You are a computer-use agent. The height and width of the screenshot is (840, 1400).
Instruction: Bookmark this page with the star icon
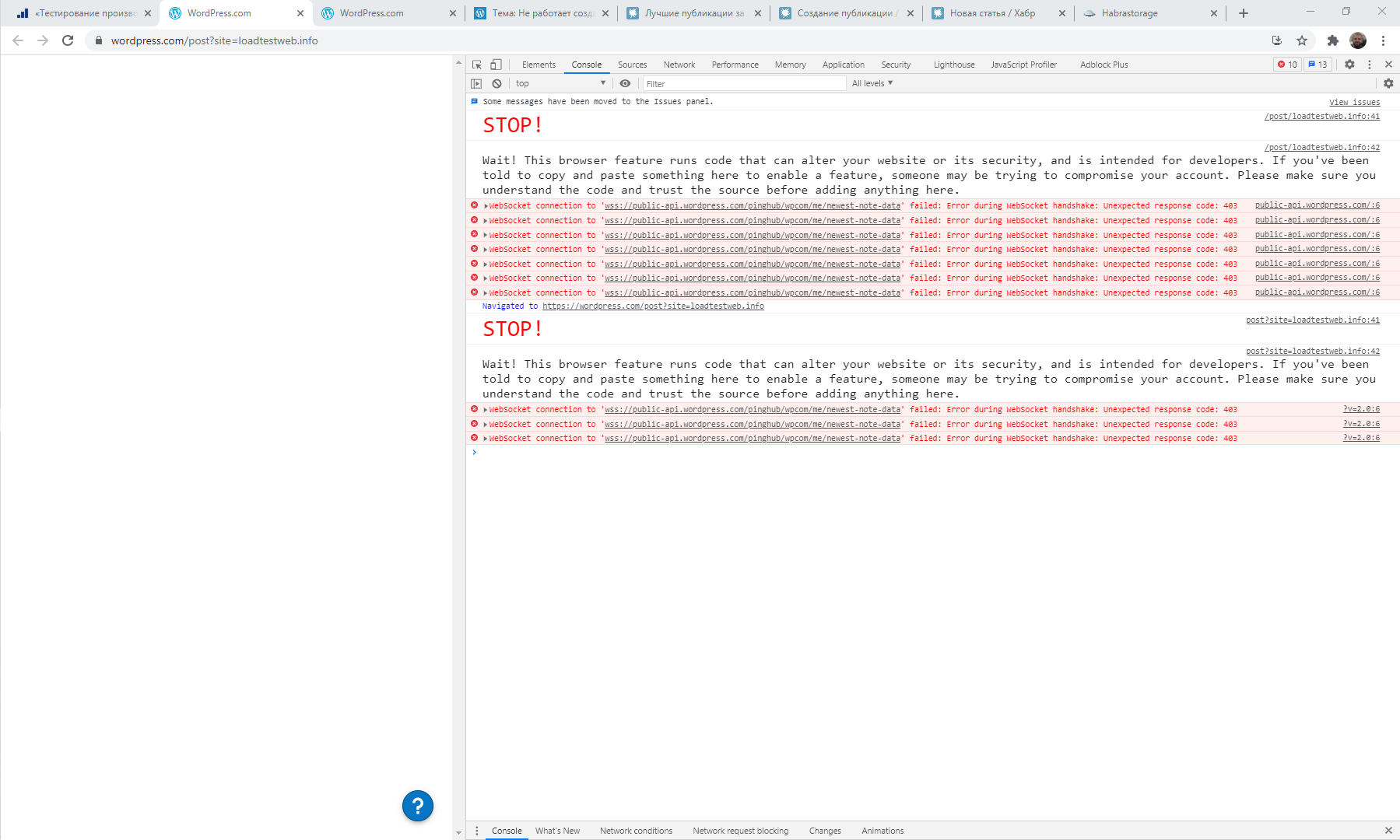(1302, 40)
